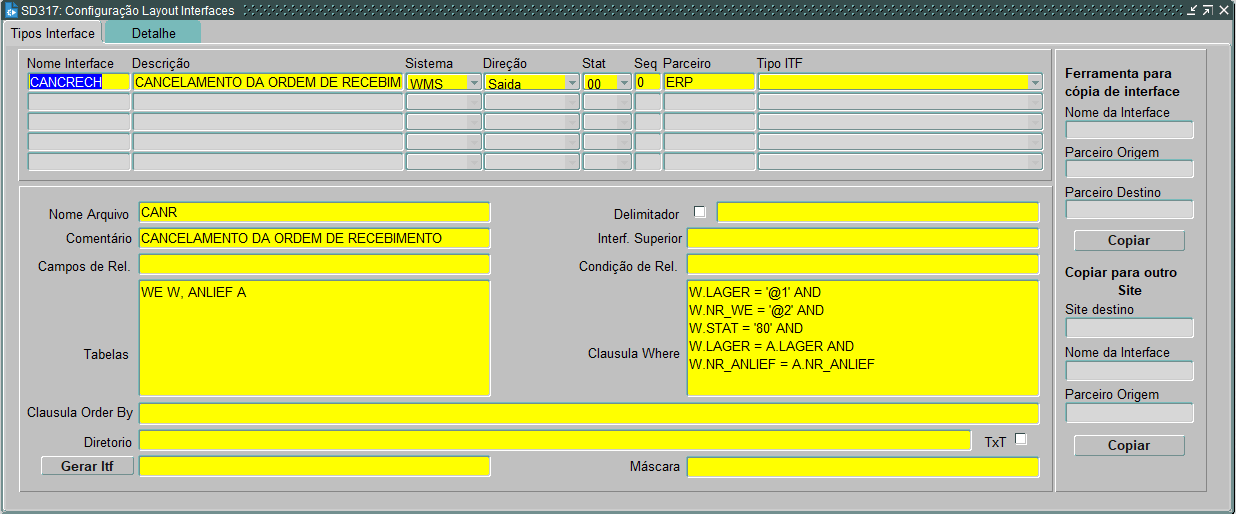Click the Ferramenta para cópia de interface heading
Image resolution: width=1236 pixels, height=514 pixels.
click(1122, 82)
